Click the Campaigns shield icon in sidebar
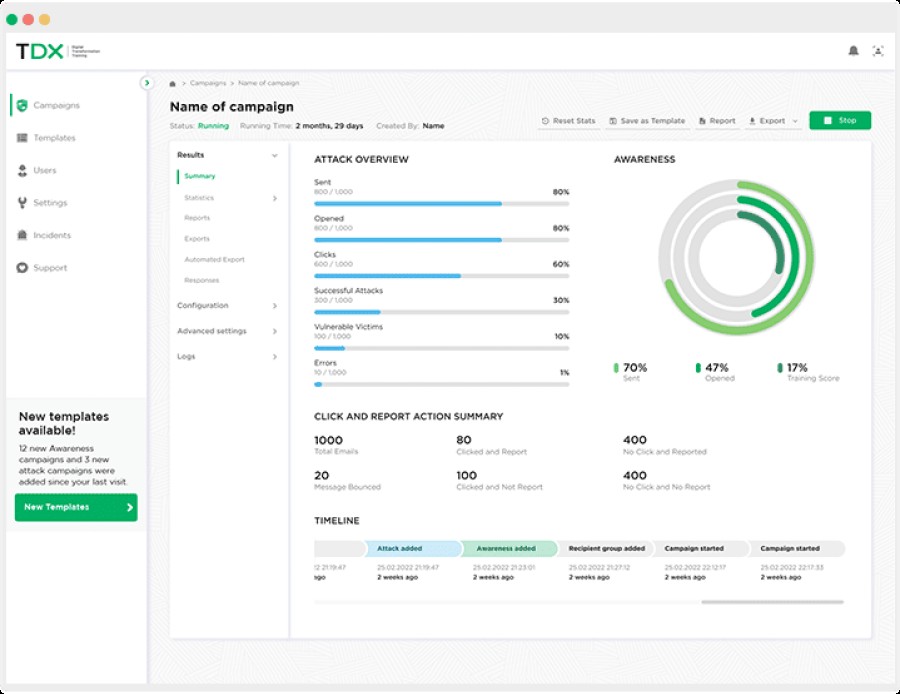Image resolution: width=900 pixels, height=694 pixels. [x=22, y=105]
